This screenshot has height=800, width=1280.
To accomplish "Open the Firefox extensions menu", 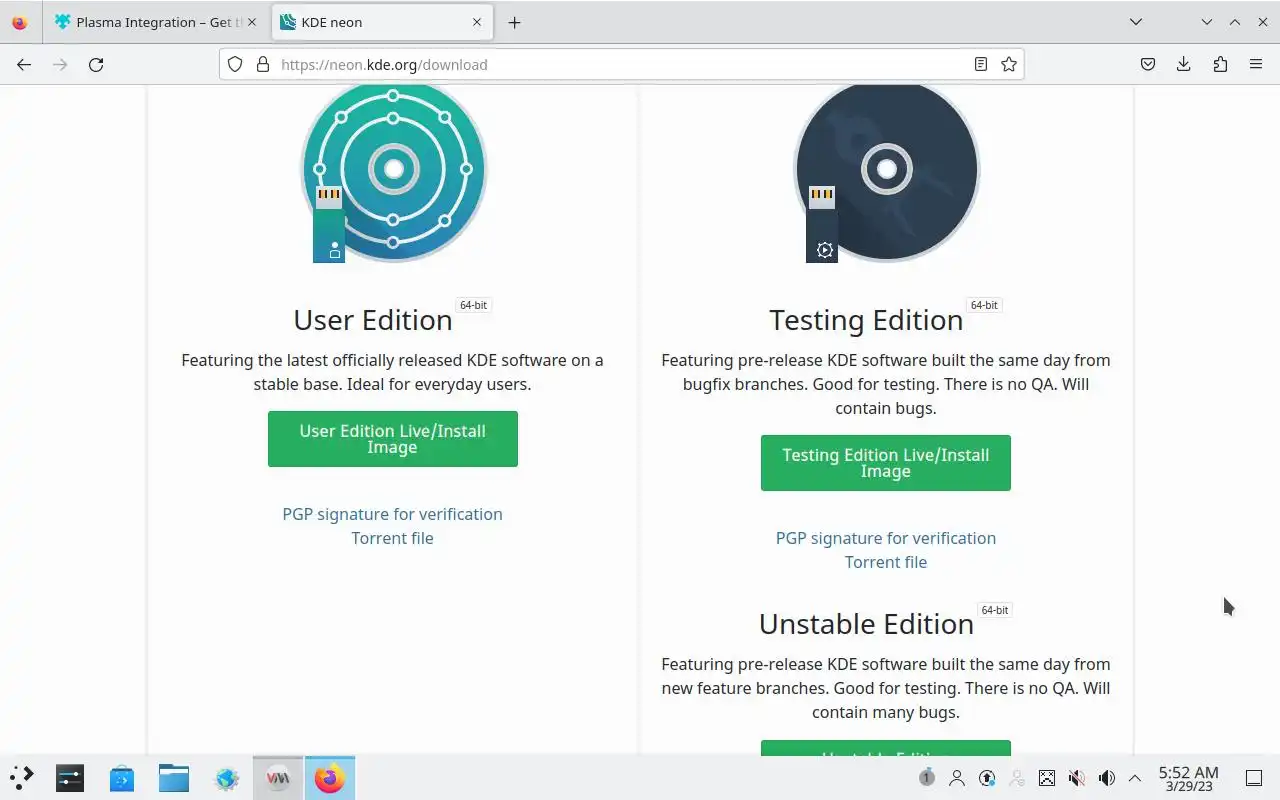I will tap(1220, 64).
